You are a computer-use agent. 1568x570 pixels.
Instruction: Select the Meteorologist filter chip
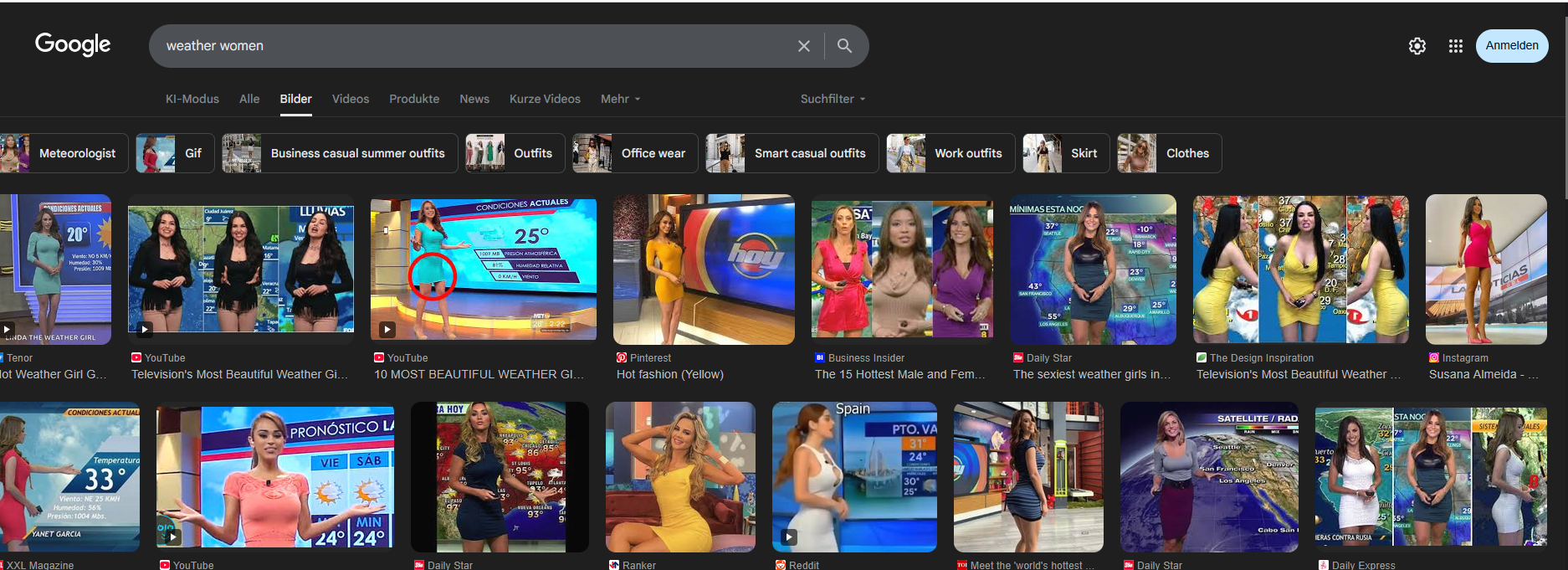point(64,153)
